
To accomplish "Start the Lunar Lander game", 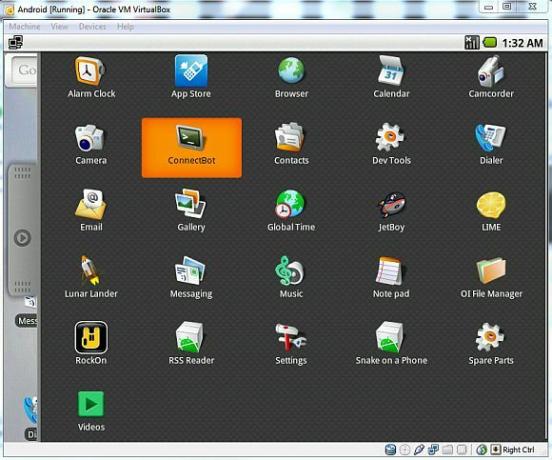I will [91, 277].
